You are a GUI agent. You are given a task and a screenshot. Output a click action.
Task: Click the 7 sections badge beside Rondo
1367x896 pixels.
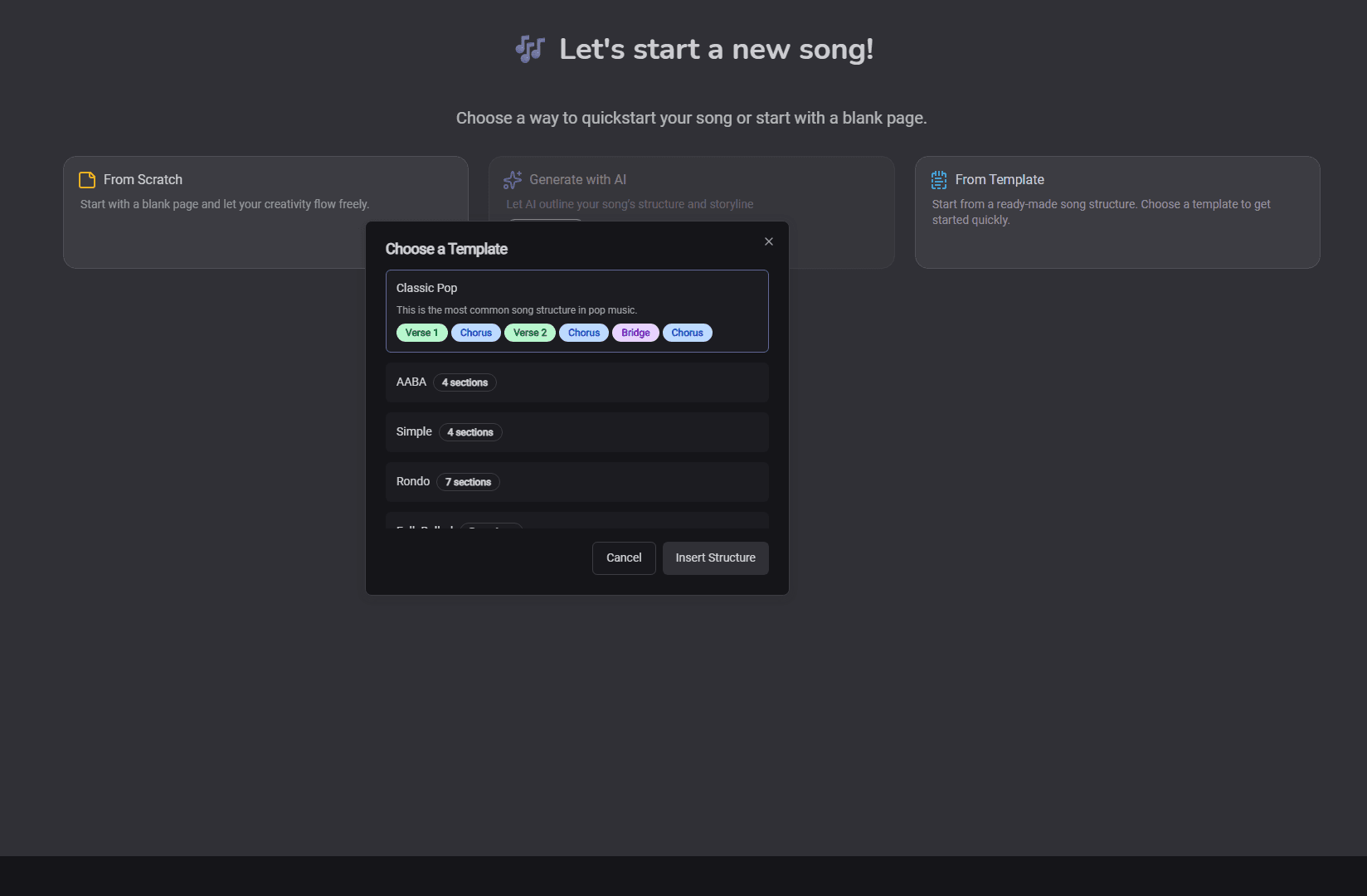click(468, 481)
